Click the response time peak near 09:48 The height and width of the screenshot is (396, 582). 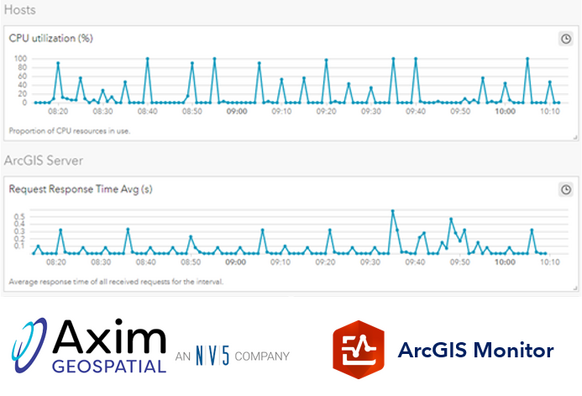(x=451, y=219)
